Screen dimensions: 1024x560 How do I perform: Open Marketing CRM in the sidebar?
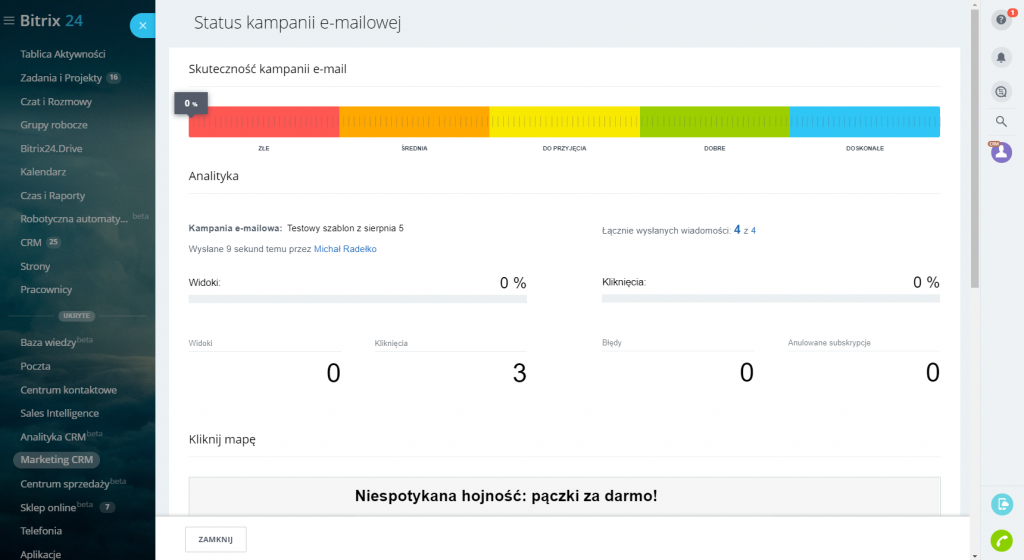tap(56, 460)
